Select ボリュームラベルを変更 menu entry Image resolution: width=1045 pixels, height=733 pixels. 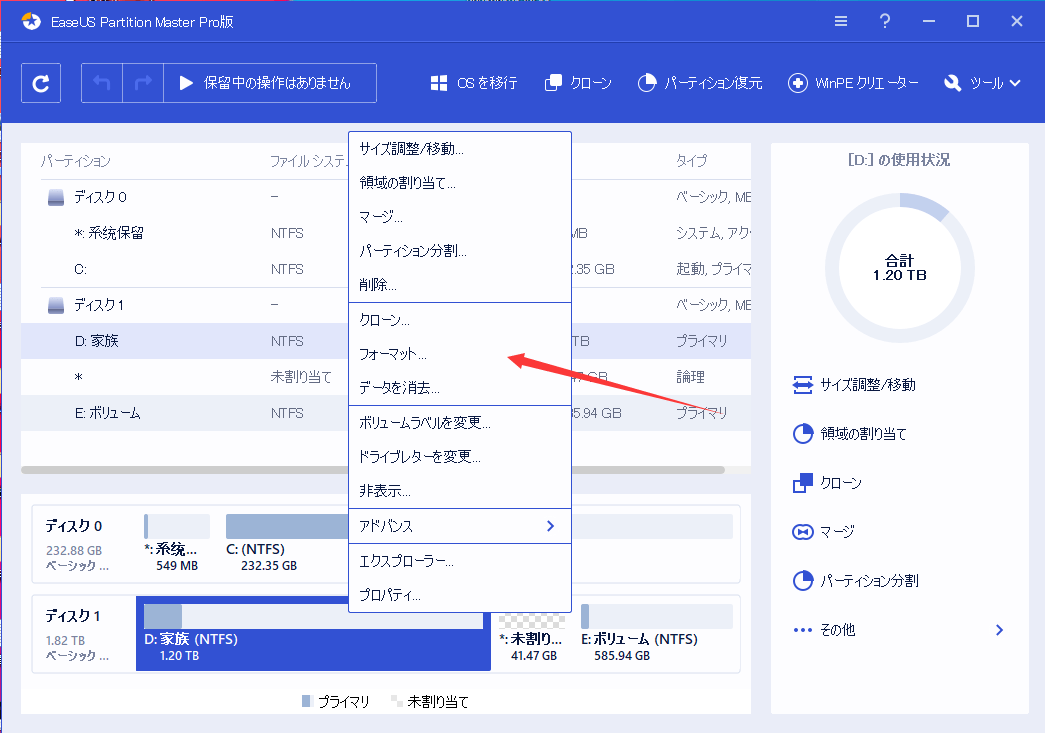tap(460, 422)
